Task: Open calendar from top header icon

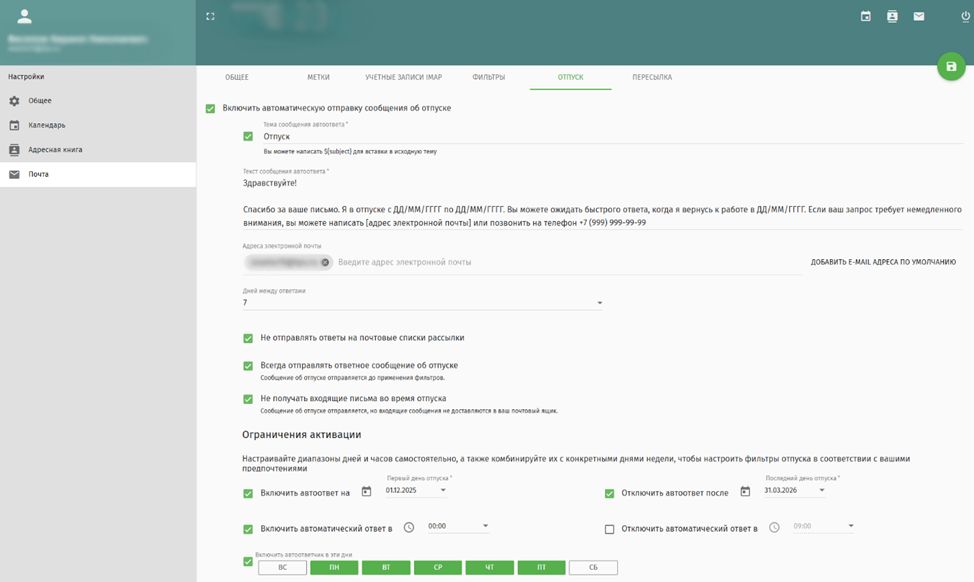Action: point(865,17)
